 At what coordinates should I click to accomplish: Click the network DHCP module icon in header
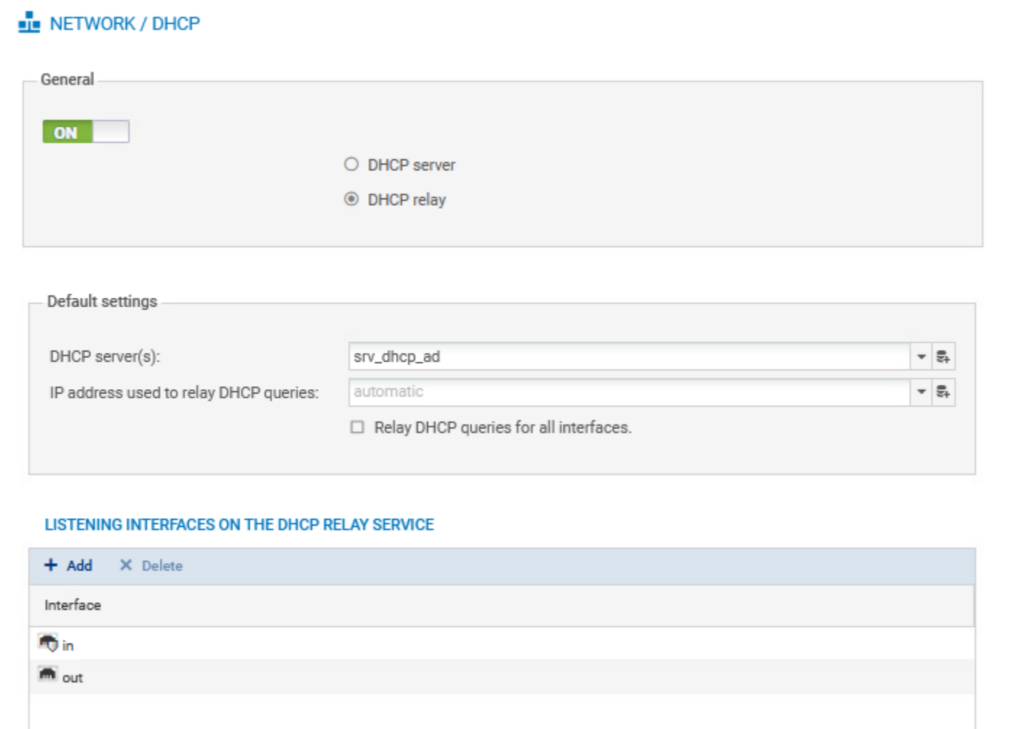click(30, 23)
